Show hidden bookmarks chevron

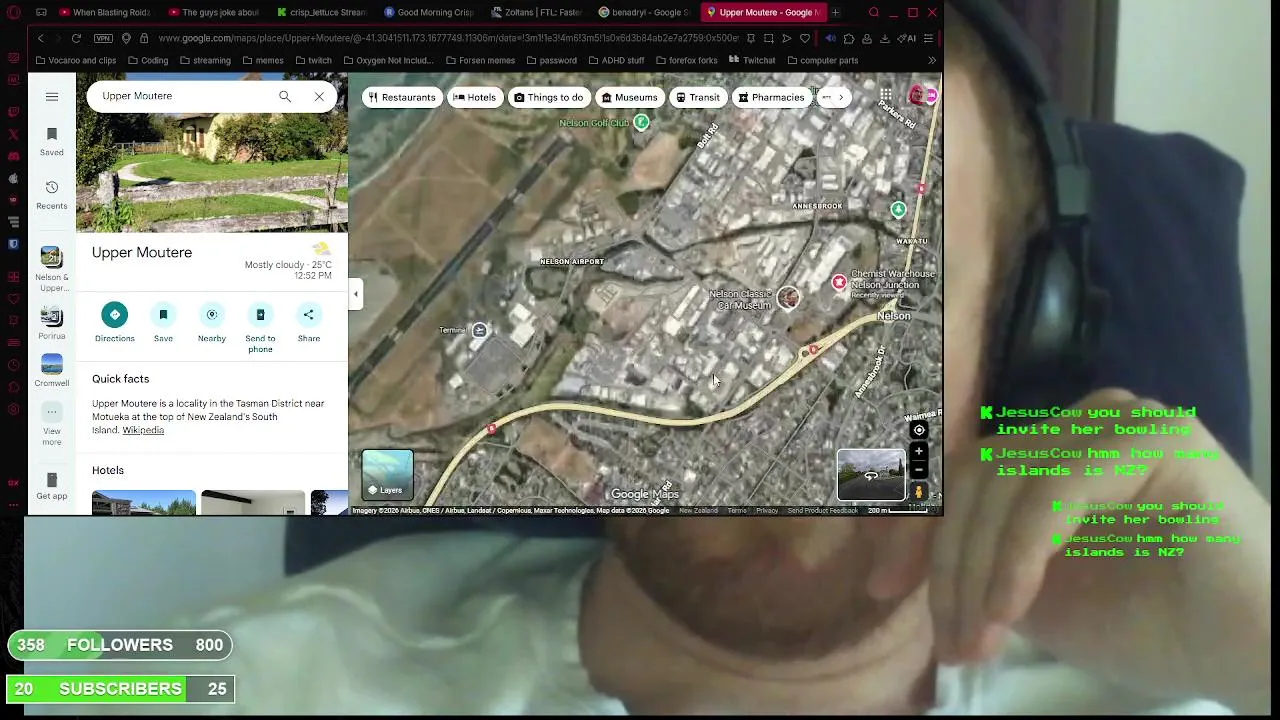(x=931, y=60)
